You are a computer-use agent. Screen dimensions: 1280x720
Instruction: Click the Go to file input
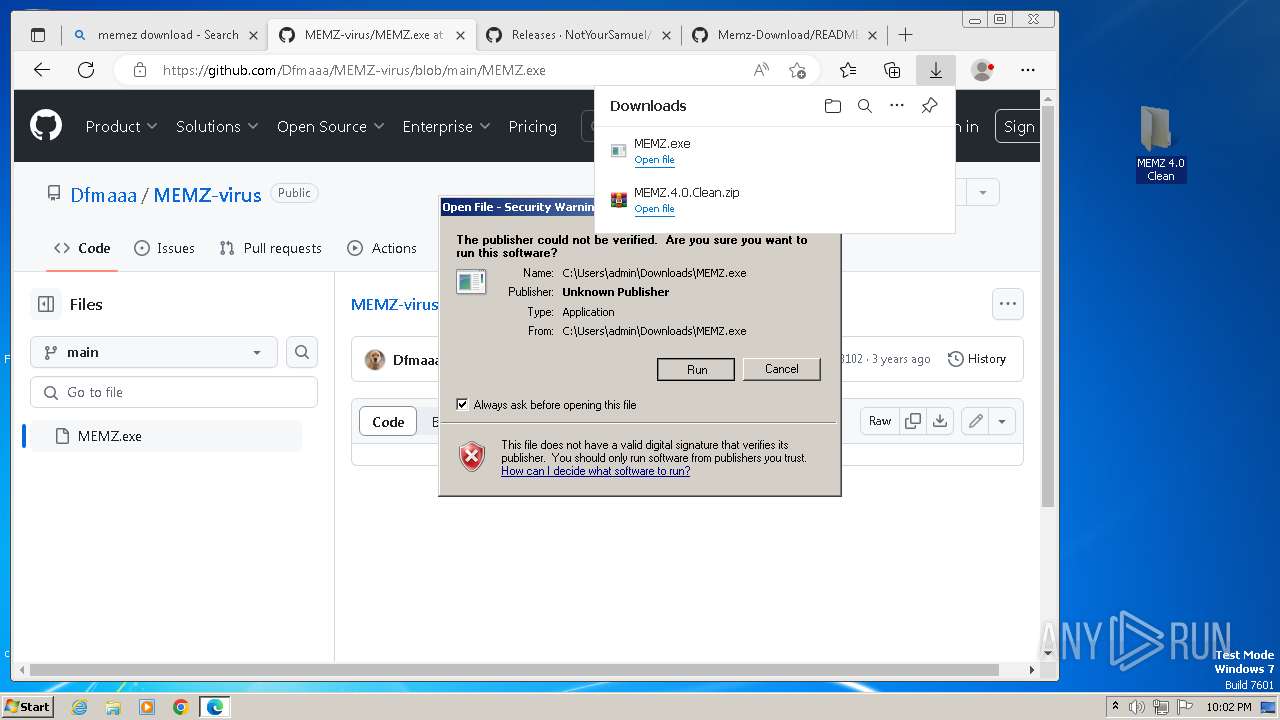174,392
